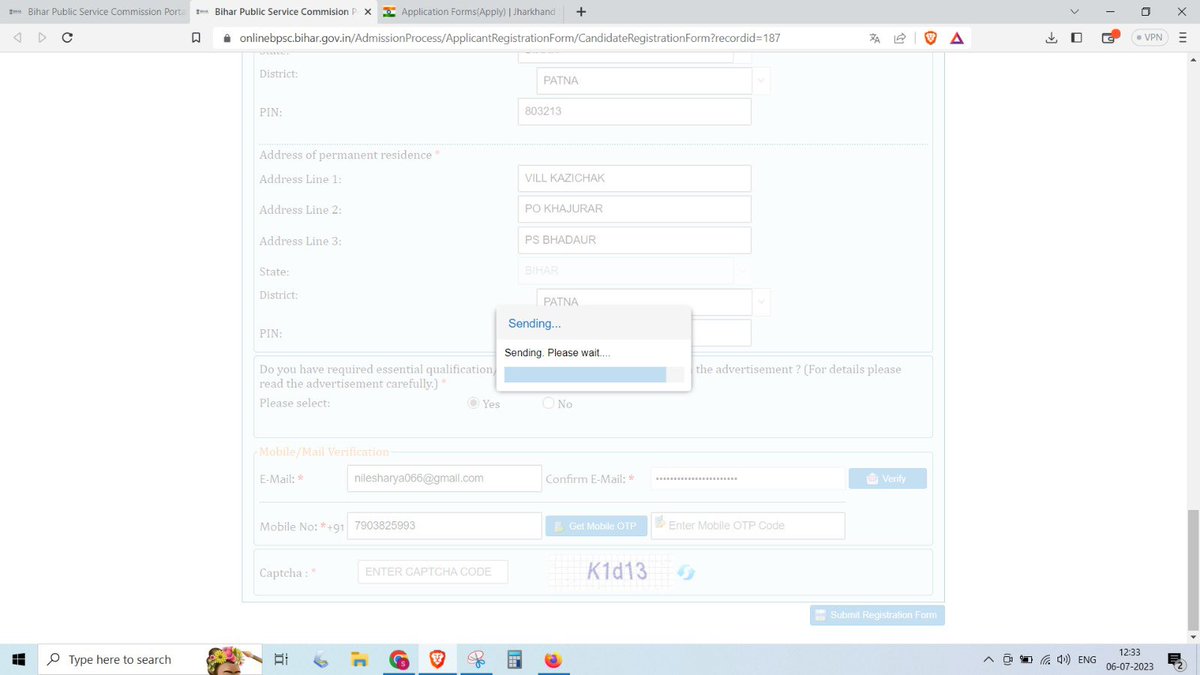
Task: Open File Explorer from the taskbar
Action: [x=359, y=659]
